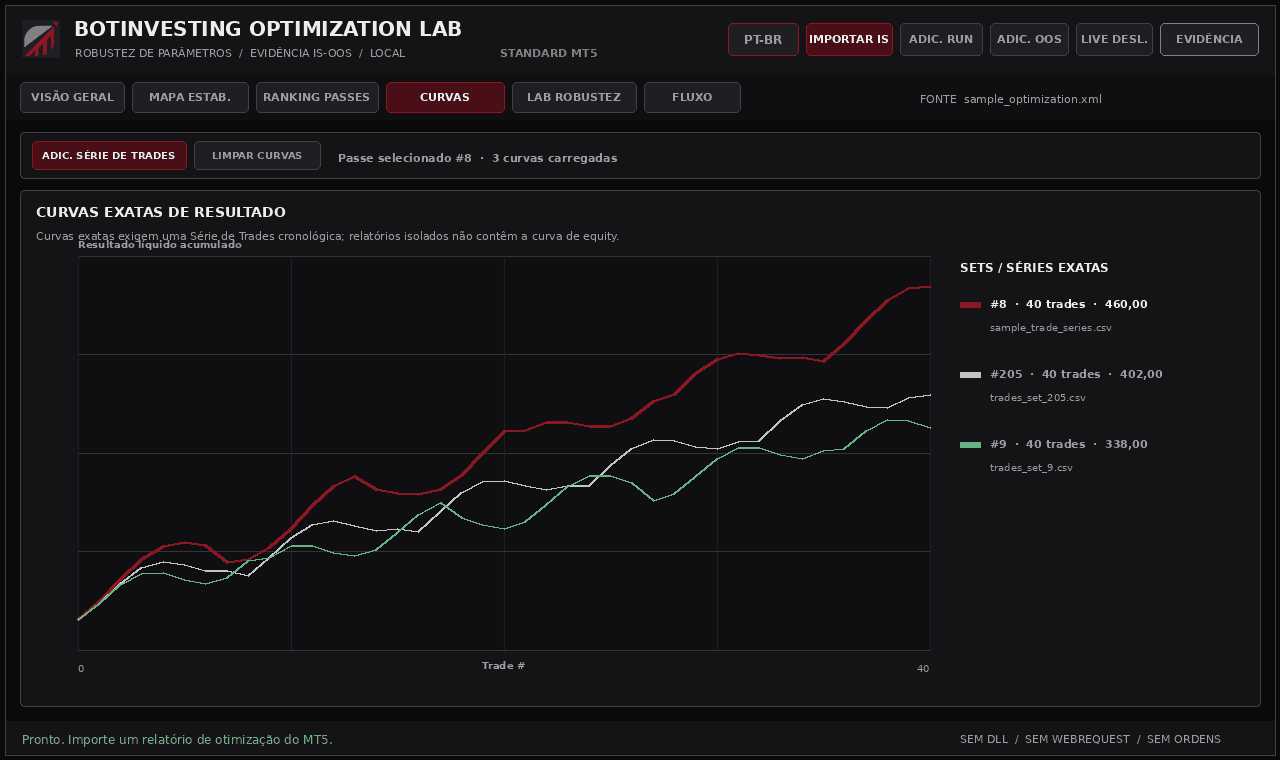The image size is (1280, 760).
Task: Click LIVE DESL. toggle button
Action: (x=1114, y=40)
